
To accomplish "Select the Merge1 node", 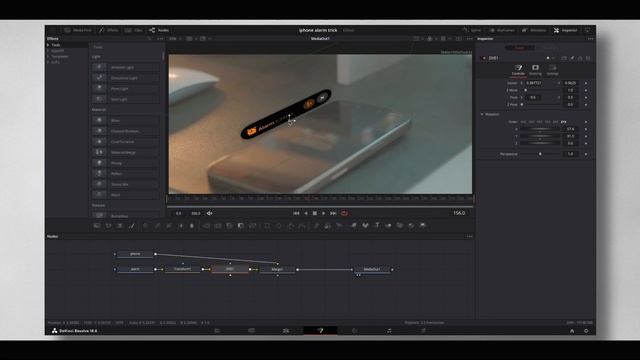I will [277, 269].
